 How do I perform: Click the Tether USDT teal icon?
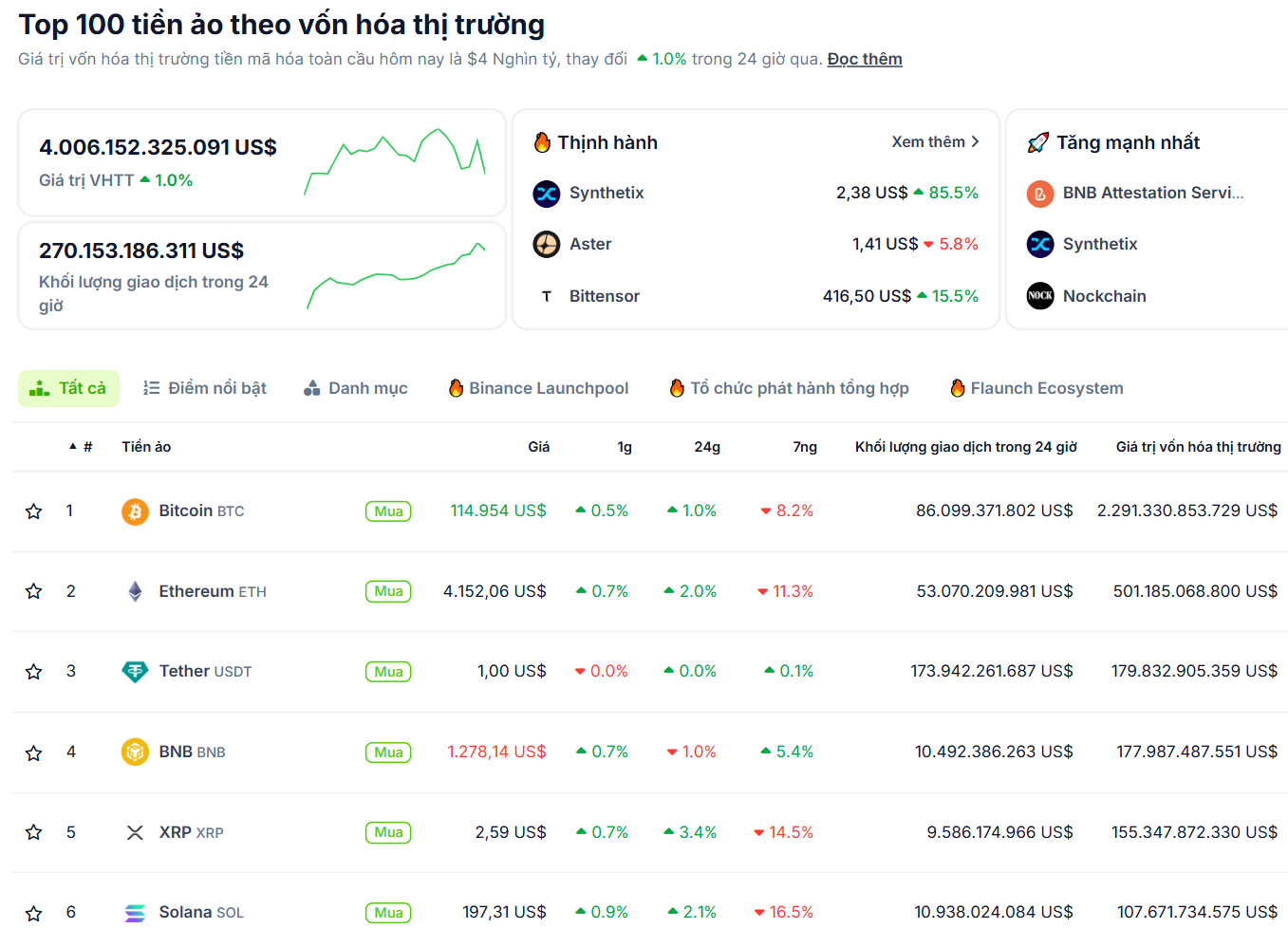click(x=134, y=671)
